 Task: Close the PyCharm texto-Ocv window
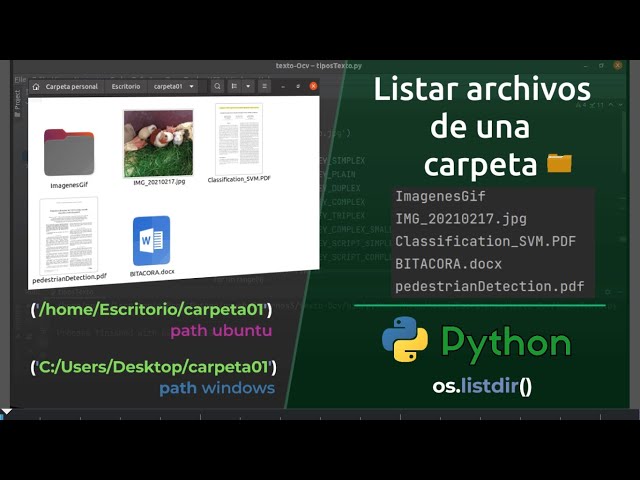click(x=618, y=65)
